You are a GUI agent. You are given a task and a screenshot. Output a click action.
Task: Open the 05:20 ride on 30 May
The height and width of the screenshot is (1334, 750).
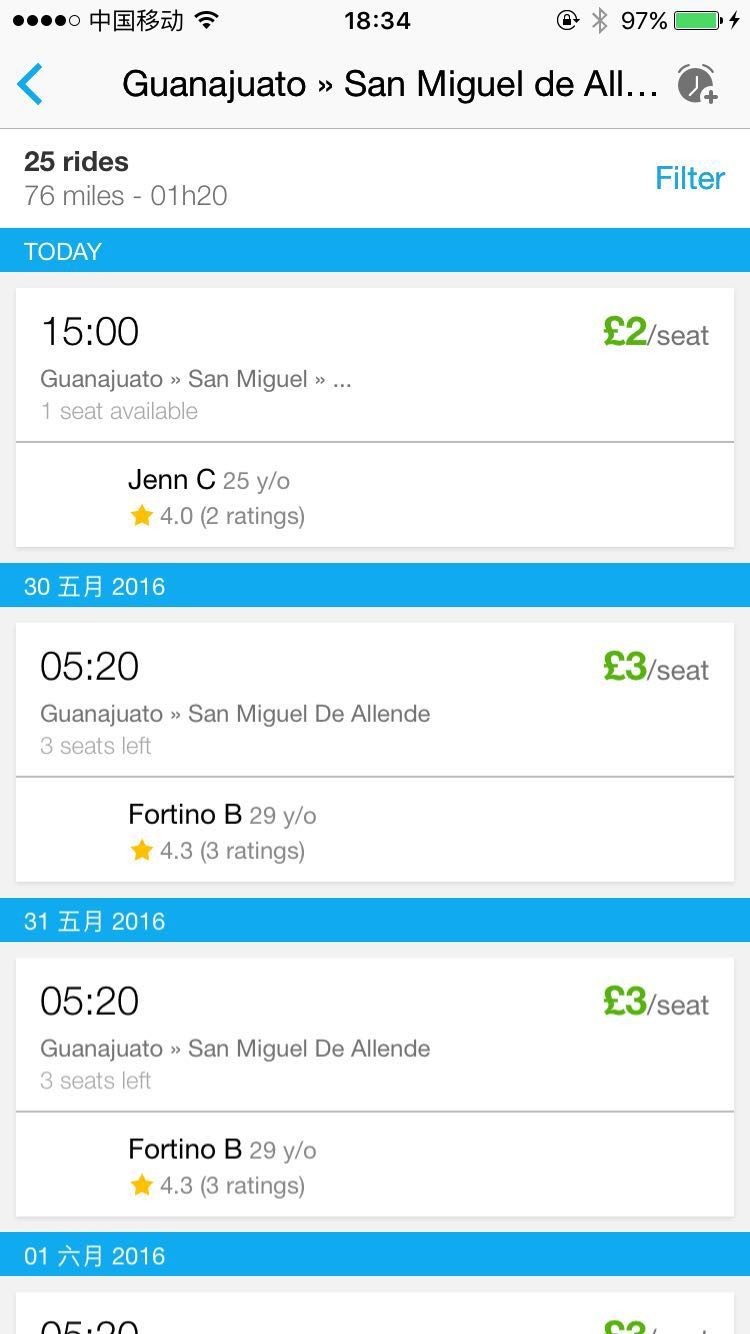pyautogui.click(x=300, y=700)
